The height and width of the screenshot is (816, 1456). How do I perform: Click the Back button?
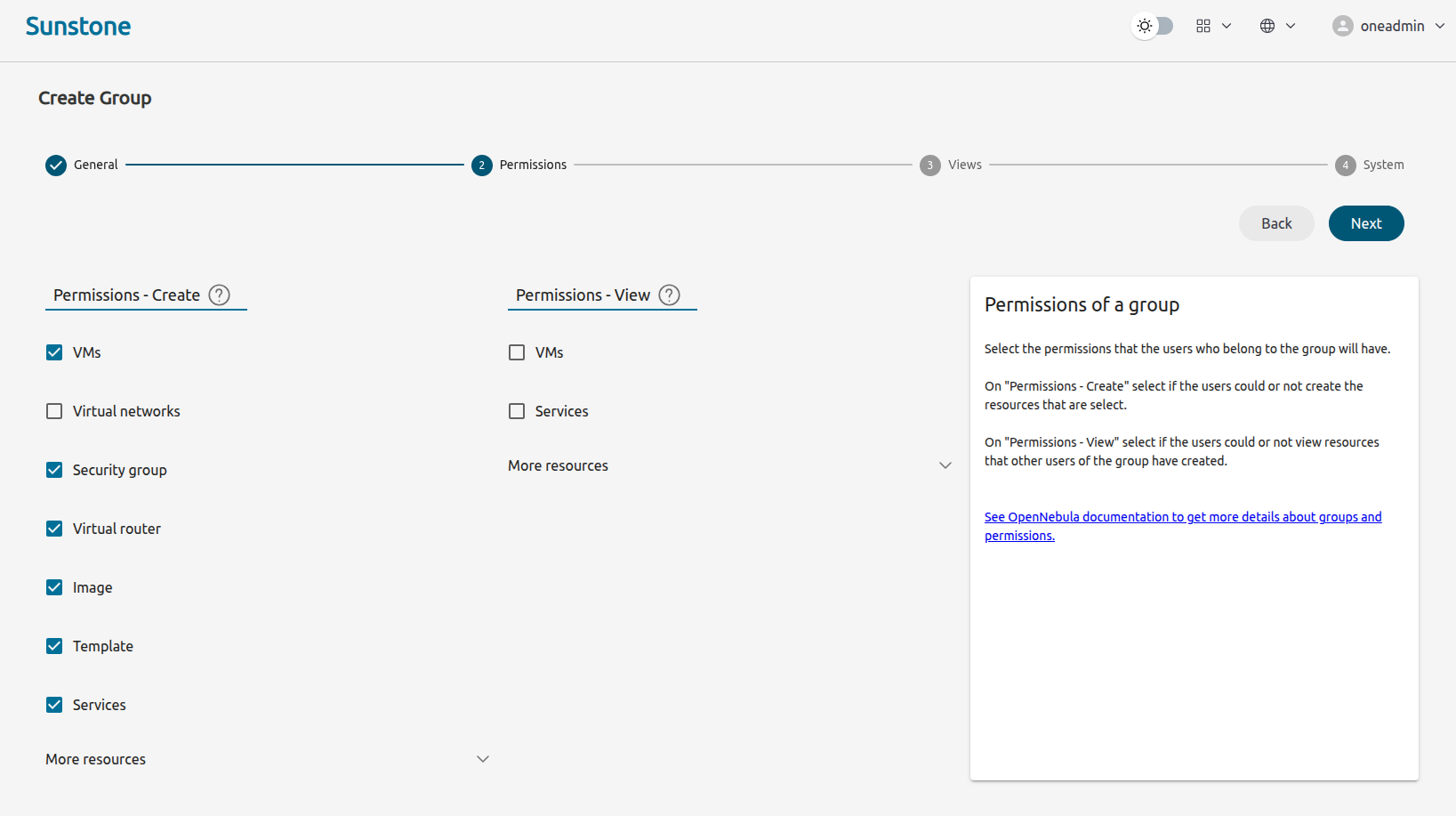coord(1275,223)
